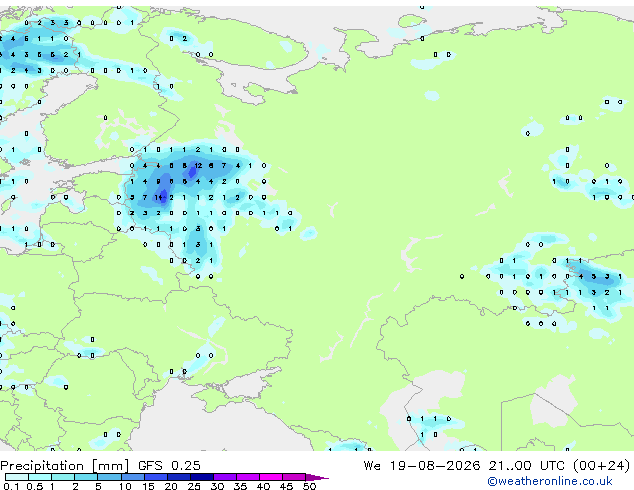Click the '30' legend scale label
The image size is (634, 490).
click(217, 486)
